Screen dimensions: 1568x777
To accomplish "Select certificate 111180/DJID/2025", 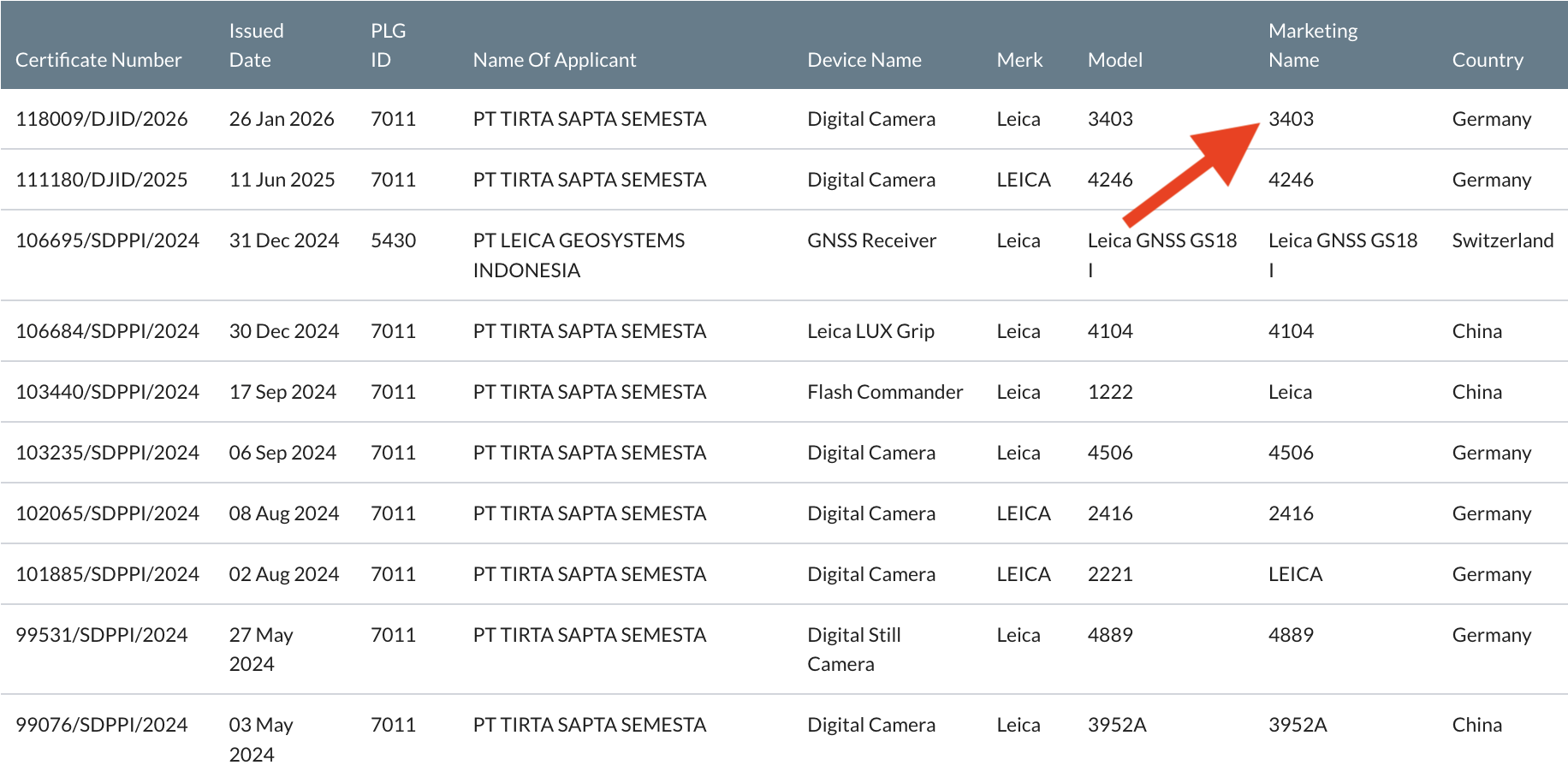I will (101, 180).
